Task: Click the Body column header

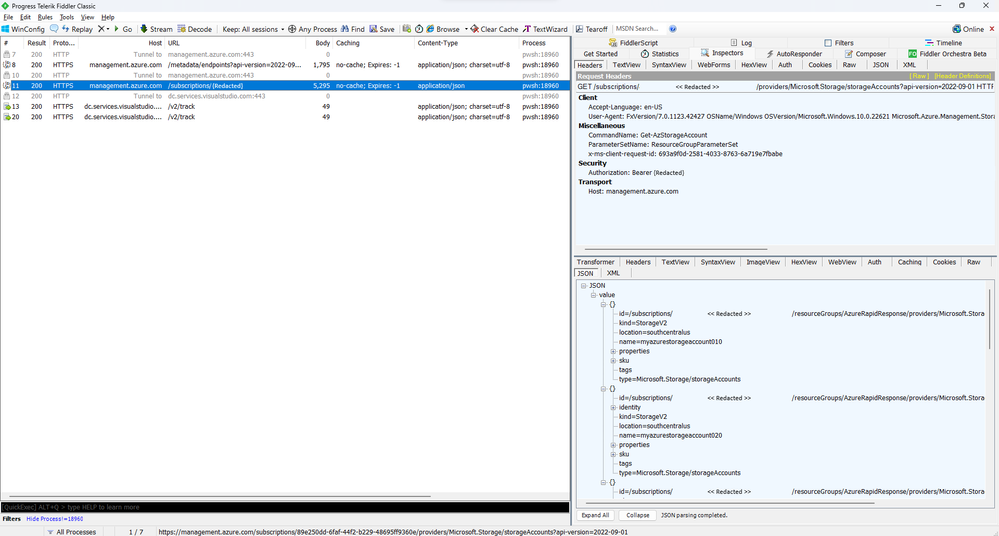Action: [322, 43]
